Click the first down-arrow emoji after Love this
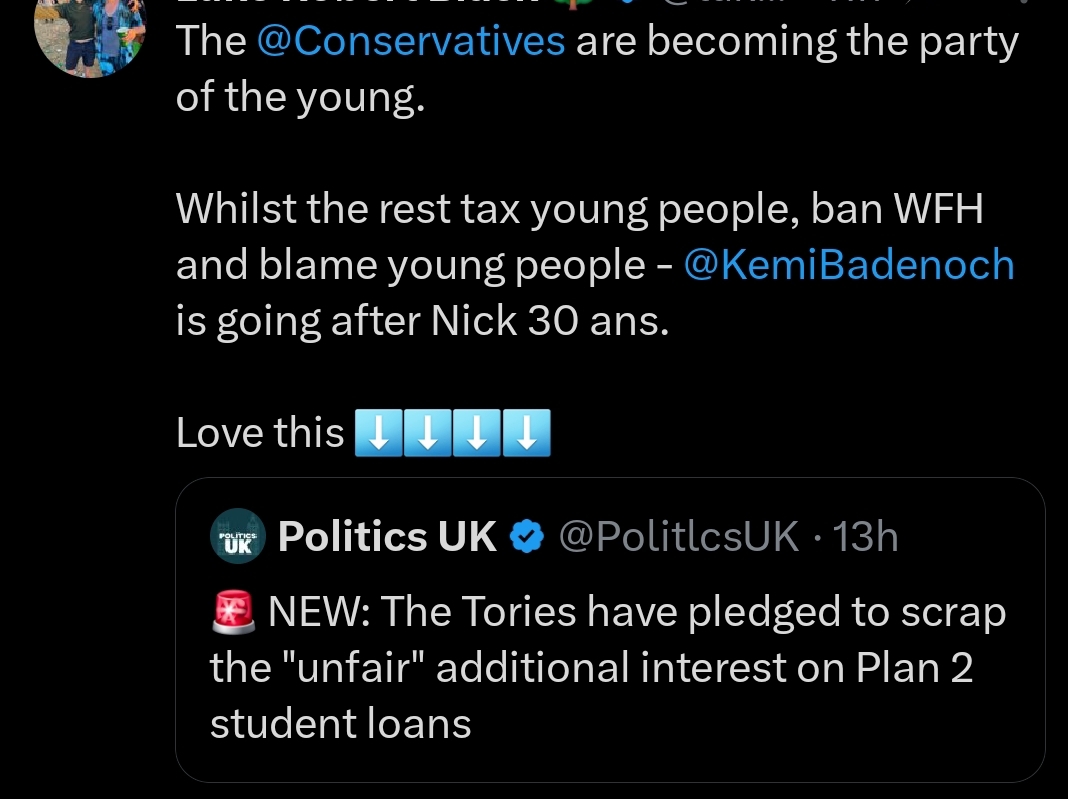Image resolution: width=1068 pixels, height=799 pixels. tap(379, 434)
